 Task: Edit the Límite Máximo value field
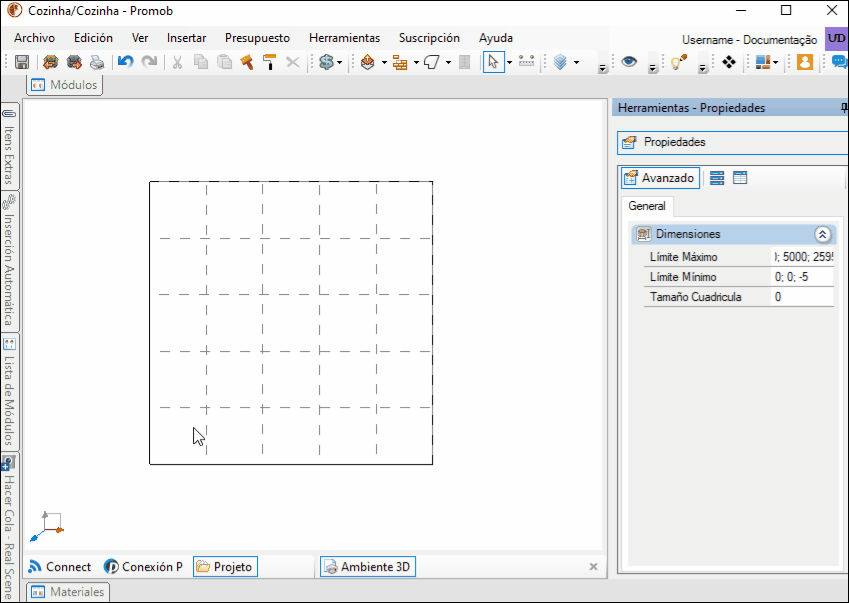click(803, 257)
